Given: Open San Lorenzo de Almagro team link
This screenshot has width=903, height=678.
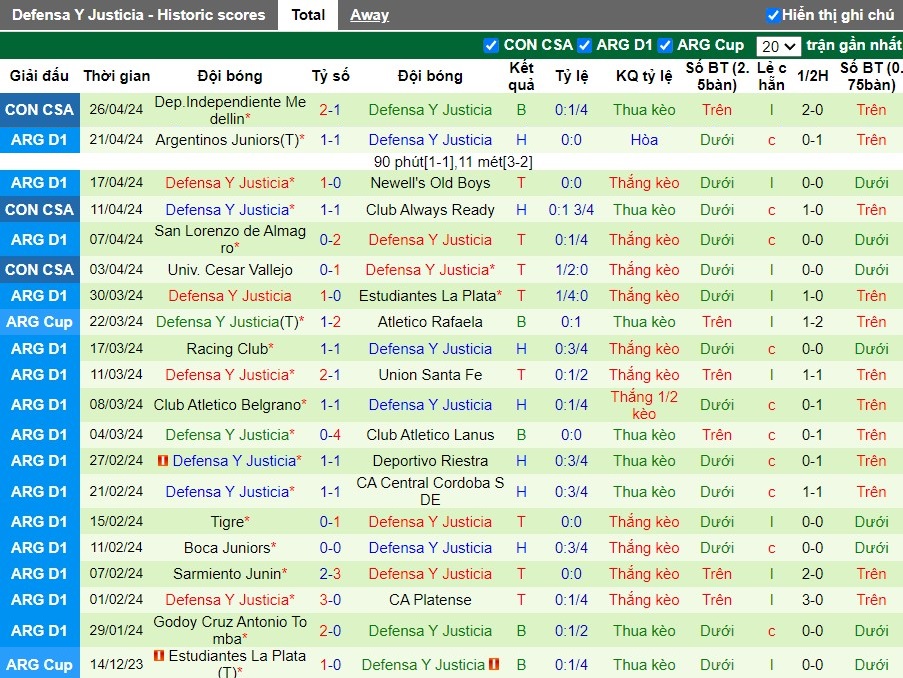Looking at the screenshot, I should click(x=230, y=240).
